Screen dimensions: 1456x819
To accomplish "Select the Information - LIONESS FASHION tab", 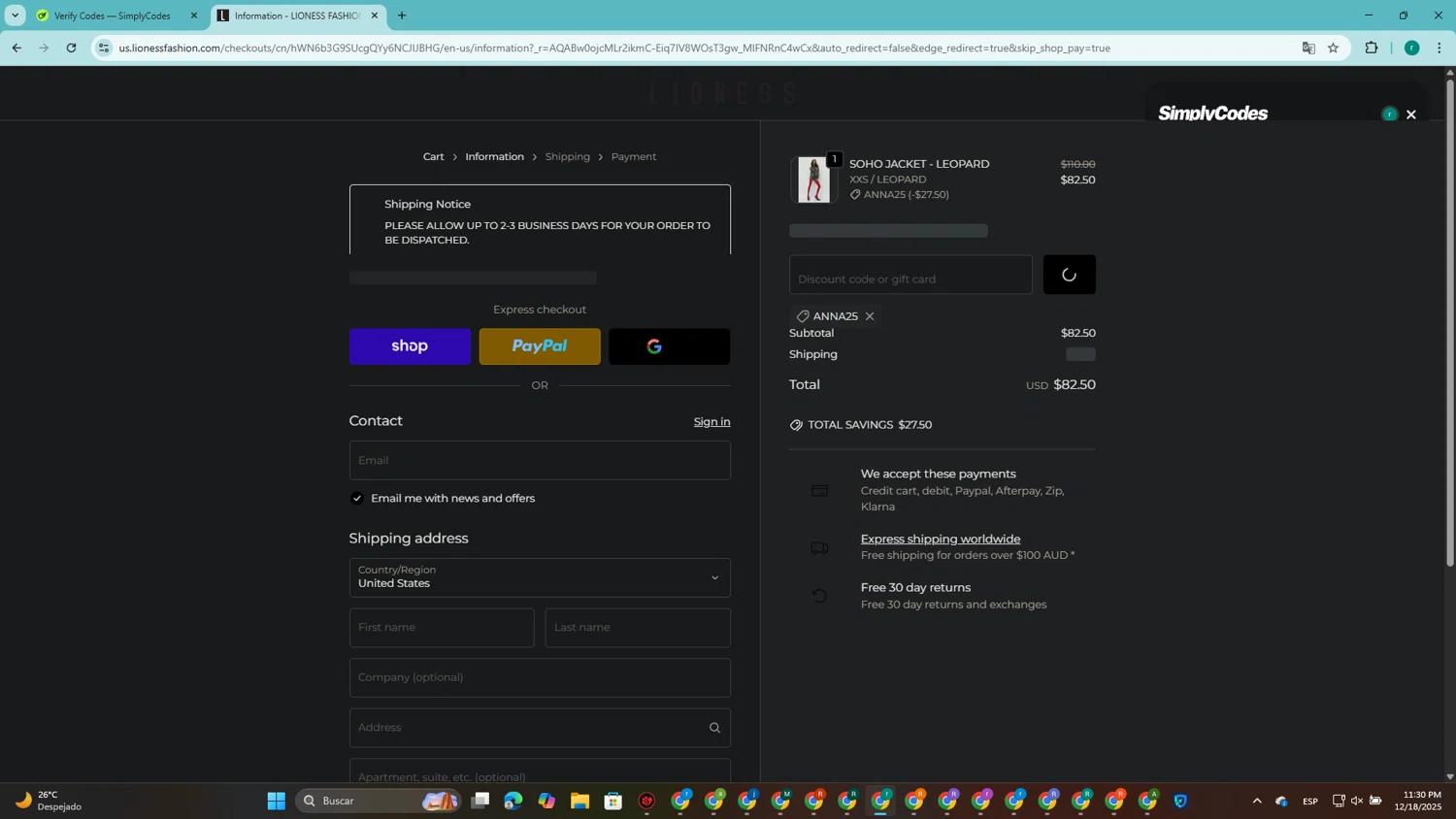I will click(x=297, y=16).
